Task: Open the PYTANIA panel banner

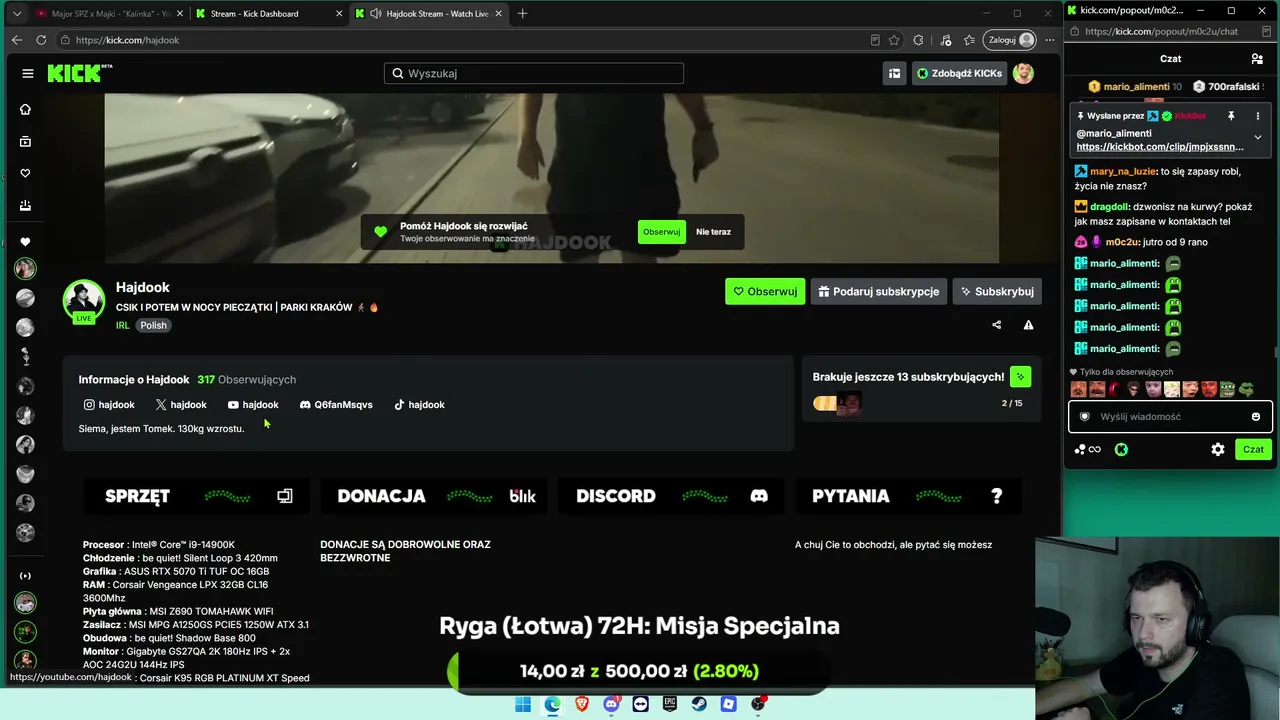Action: 908,496
